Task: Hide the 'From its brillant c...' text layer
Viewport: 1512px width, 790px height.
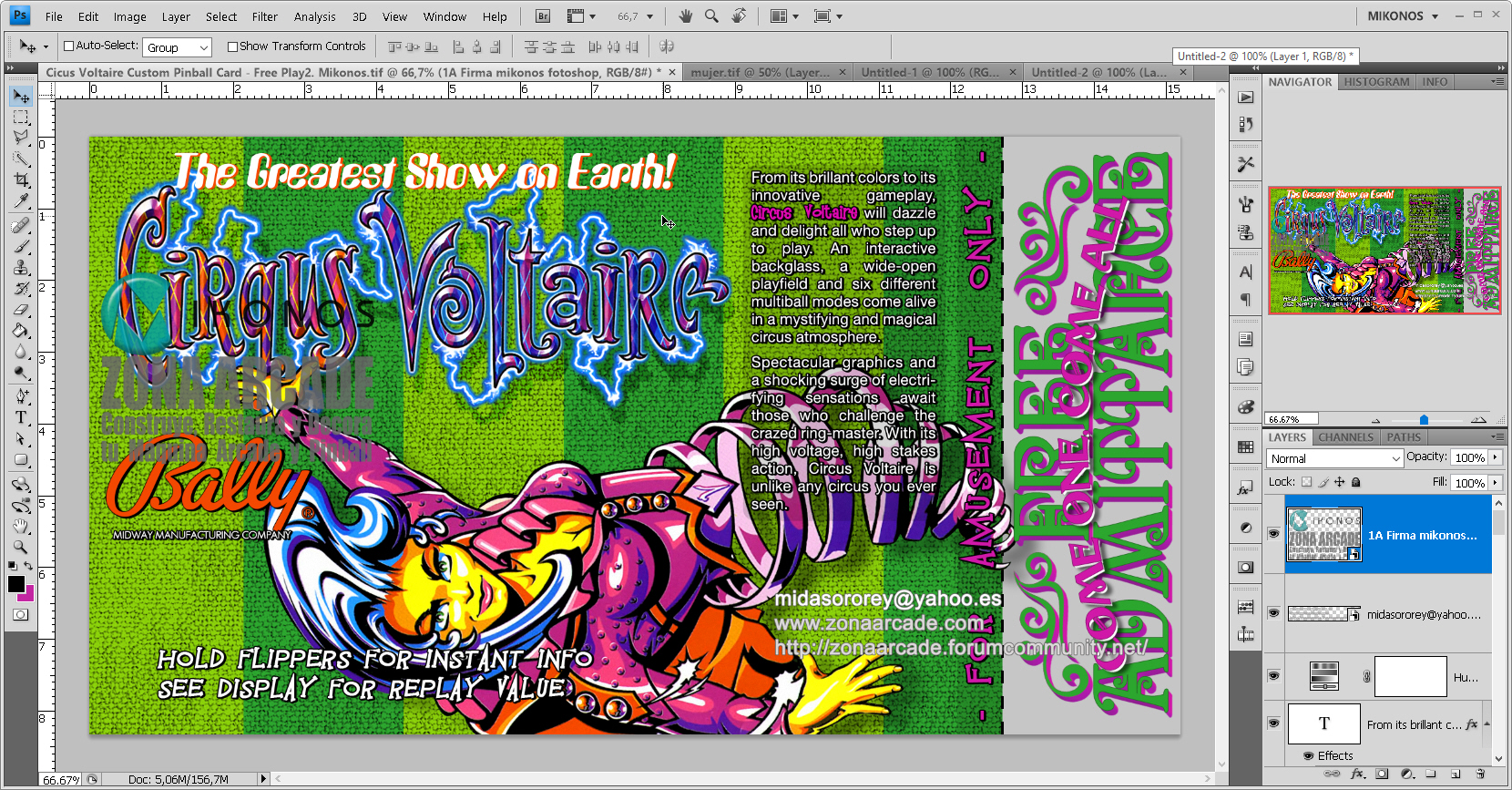Action: point(1273,723)
